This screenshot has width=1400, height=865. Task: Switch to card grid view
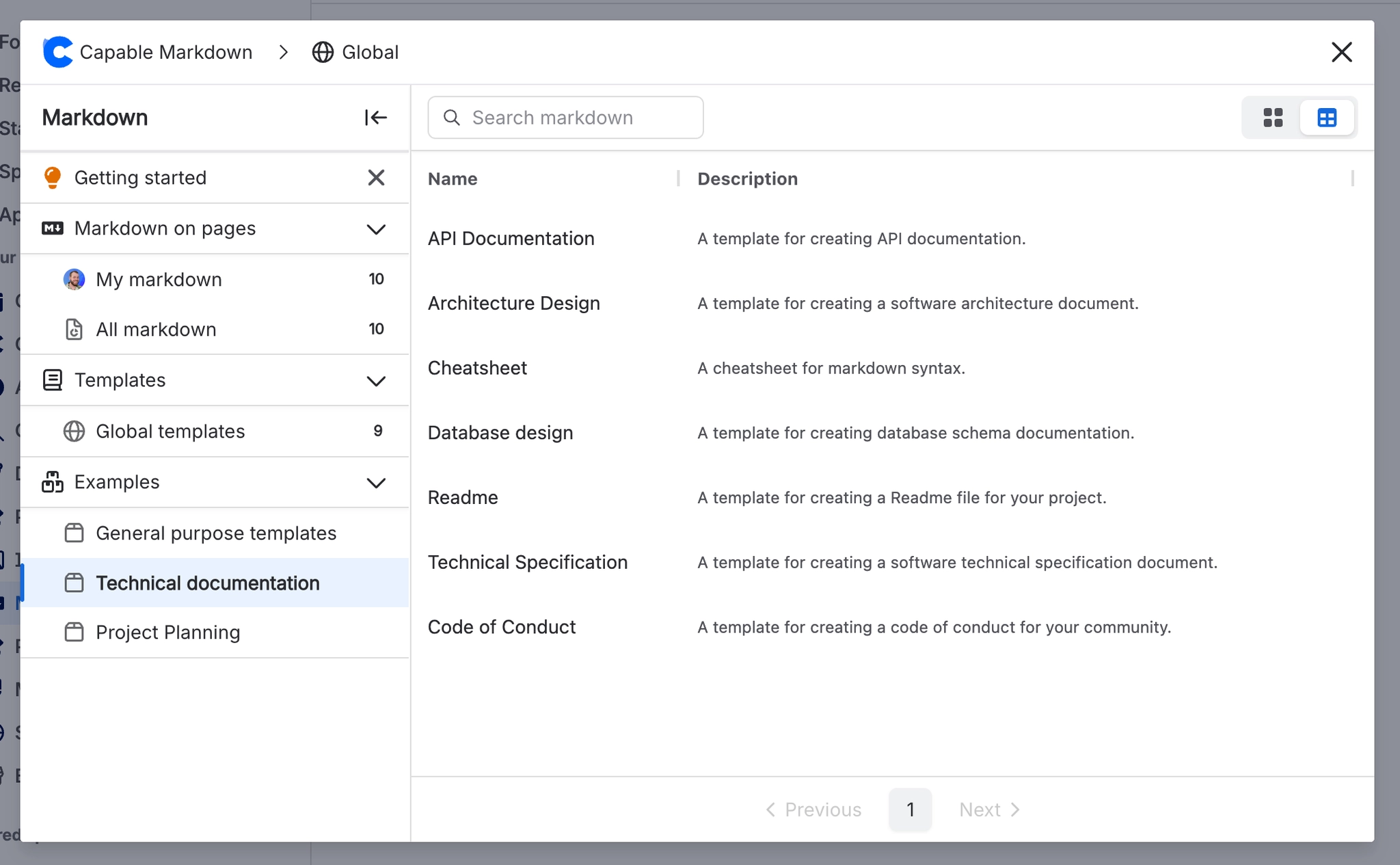1272,118
